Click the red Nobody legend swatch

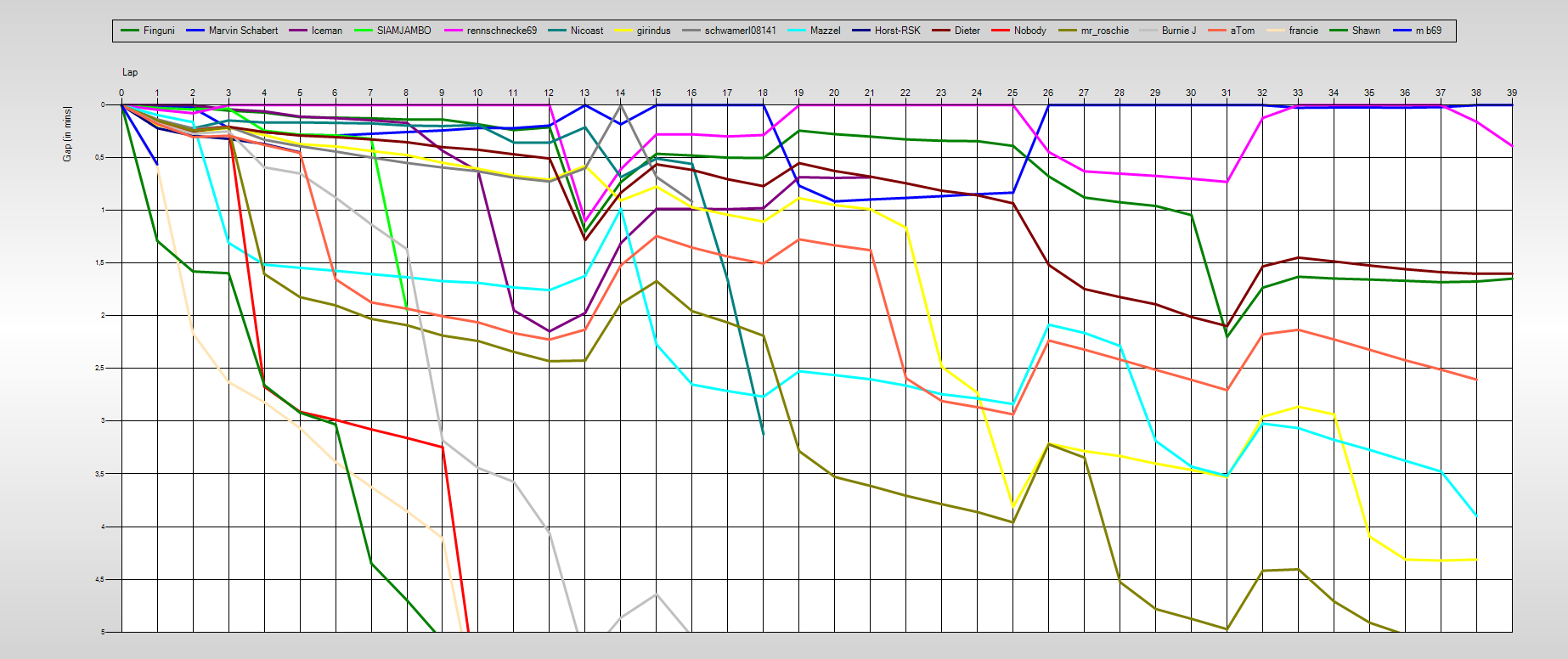1001,31
